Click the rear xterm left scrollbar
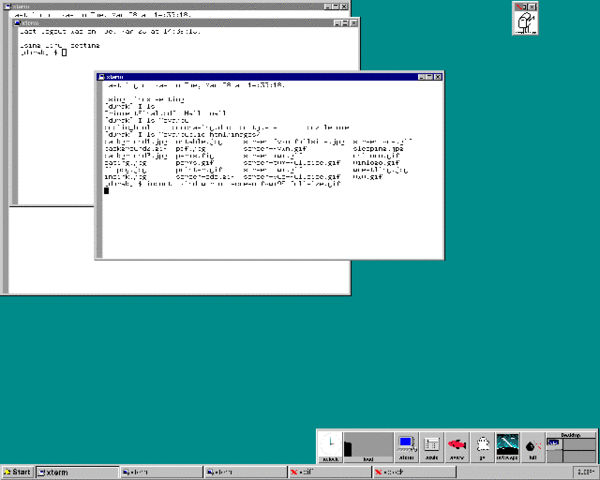This screenshot has width=600, height=480. [6, 152]
